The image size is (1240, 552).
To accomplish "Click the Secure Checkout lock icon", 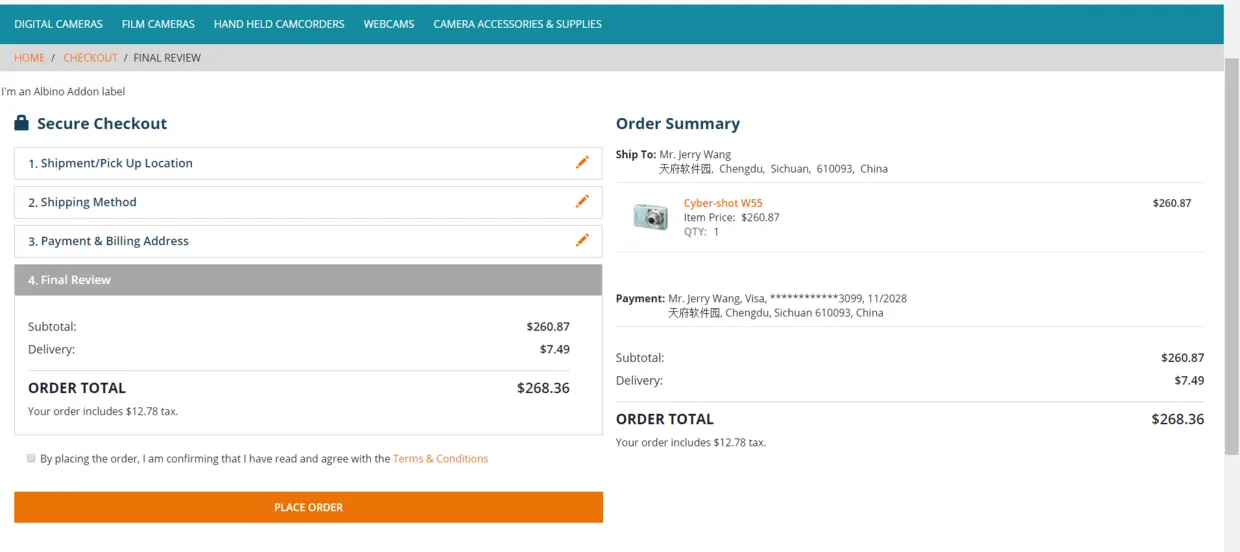I will 21,123.
